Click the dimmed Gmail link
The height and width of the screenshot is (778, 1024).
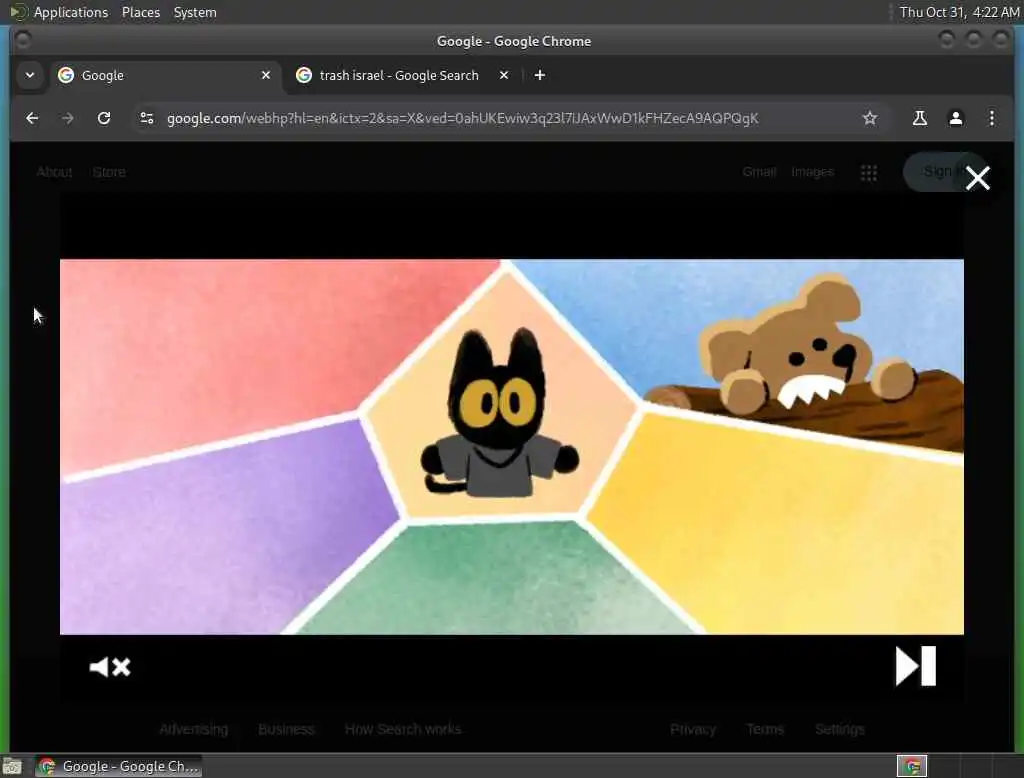pos(759,172)
